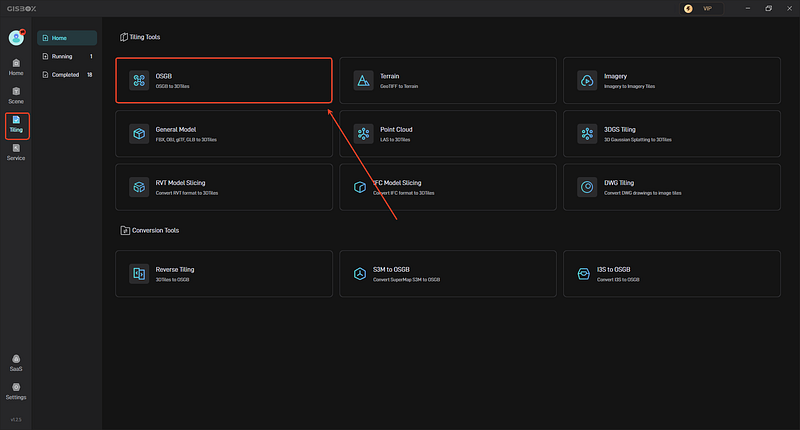Image resolution: width=800 pixels, height=430 pixels.
Task: Select the Home tab in task list
Action: [67, 38]
